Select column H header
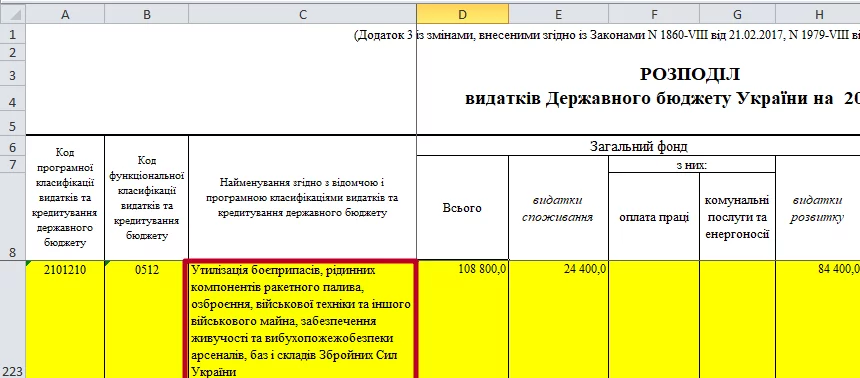The width and height of the screenshot is (860, 378). point(818,15)
